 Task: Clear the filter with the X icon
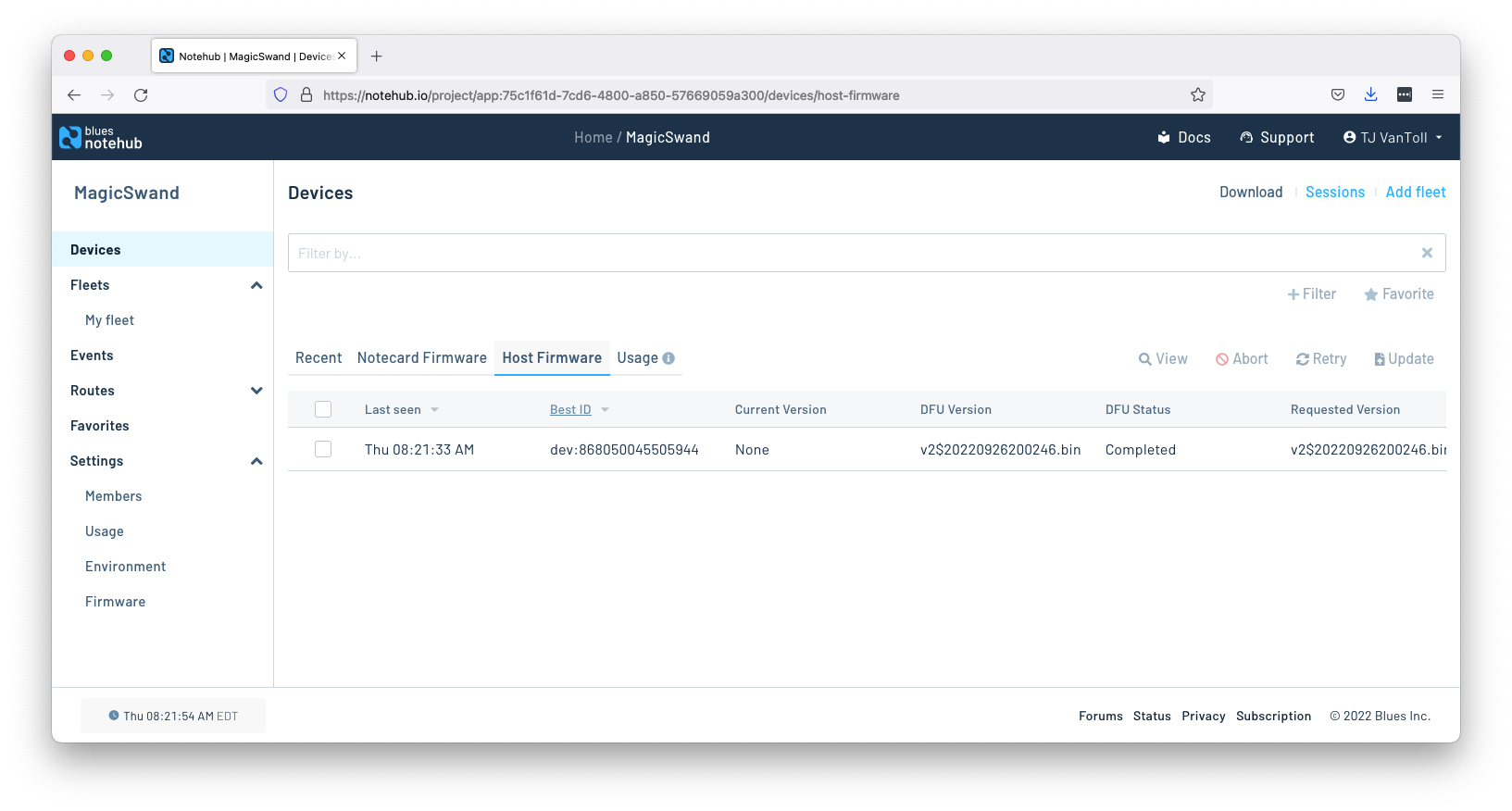click(x=1427, y=253)
